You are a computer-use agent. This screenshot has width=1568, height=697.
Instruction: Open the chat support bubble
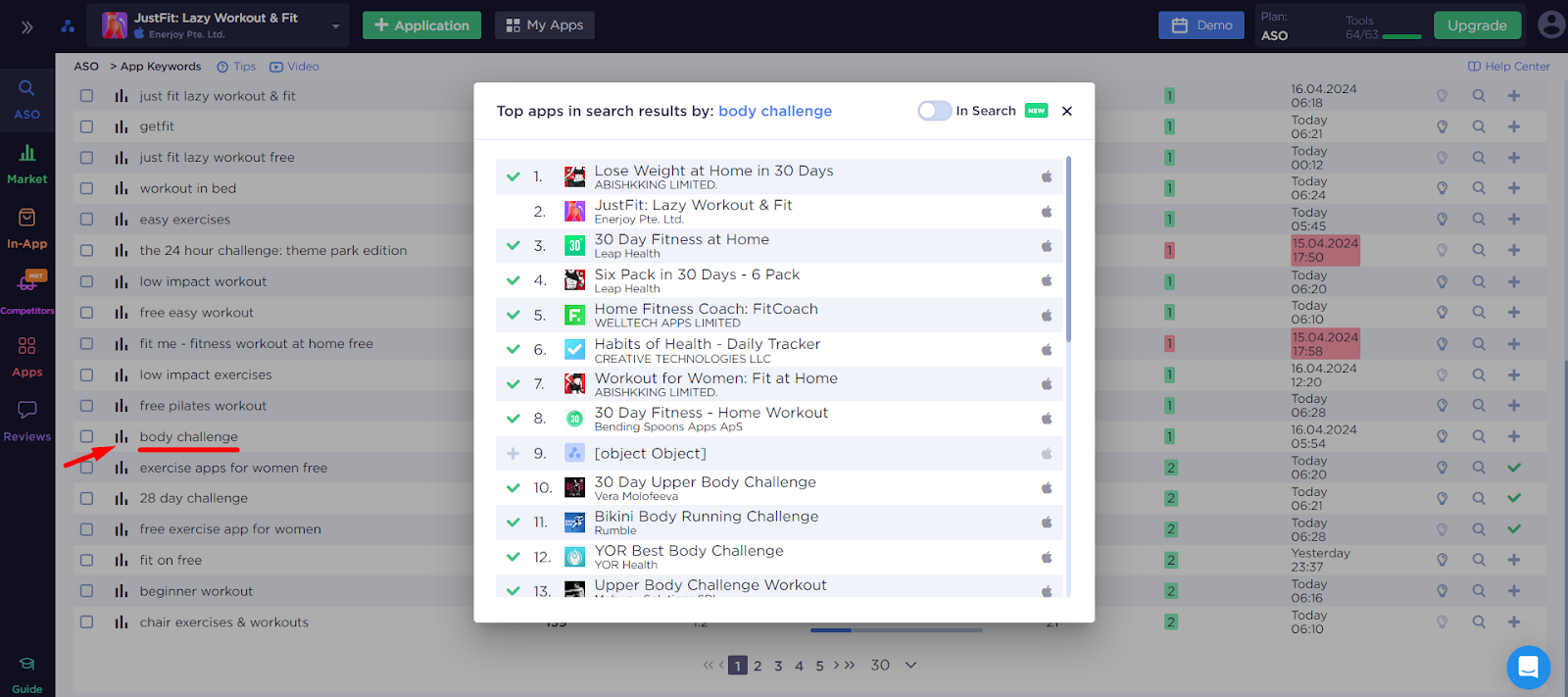[x=1528, y=669]
